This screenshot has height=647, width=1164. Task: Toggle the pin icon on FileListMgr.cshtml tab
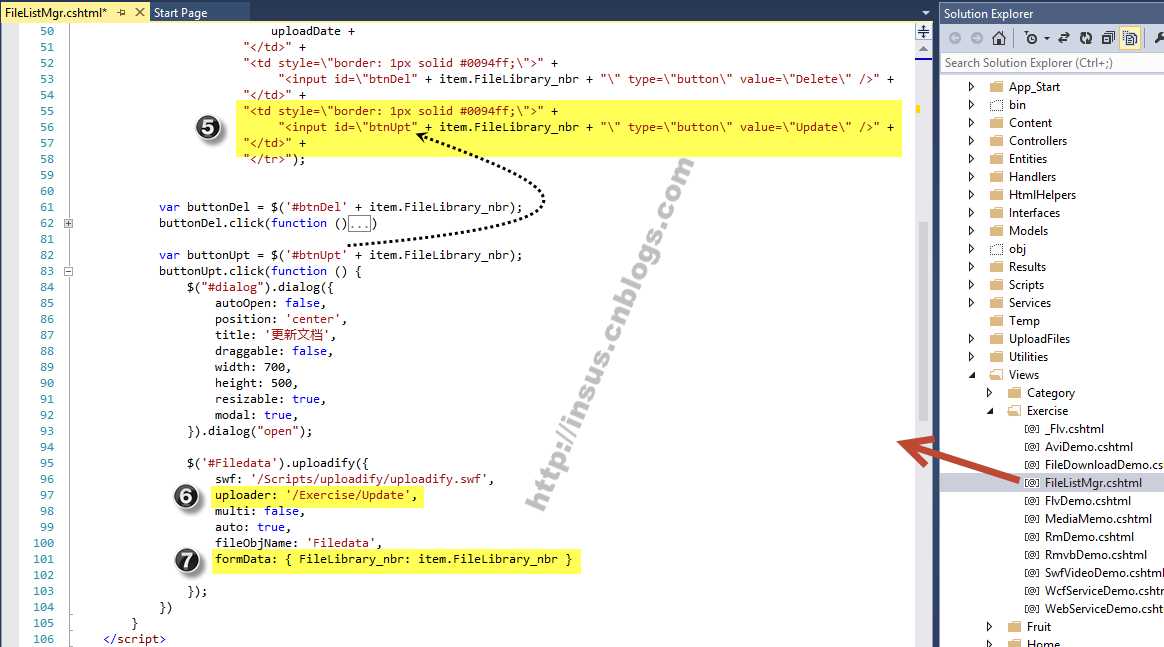(121, 13)
